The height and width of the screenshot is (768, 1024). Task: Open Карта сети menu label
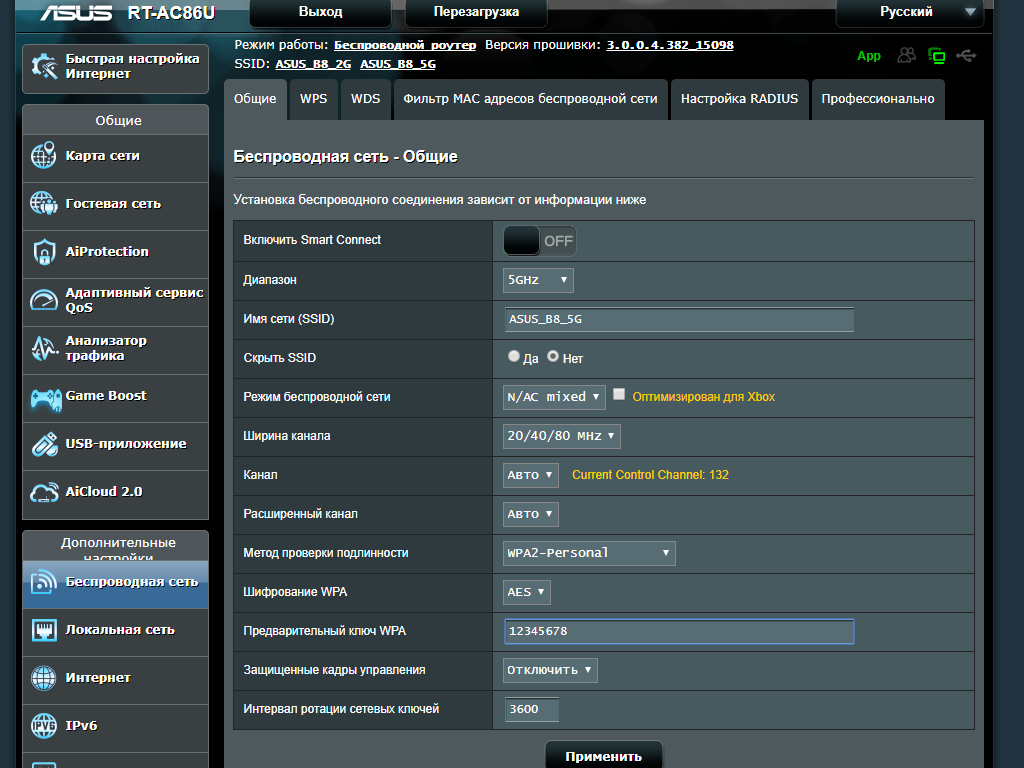click(x=103, y=156)
